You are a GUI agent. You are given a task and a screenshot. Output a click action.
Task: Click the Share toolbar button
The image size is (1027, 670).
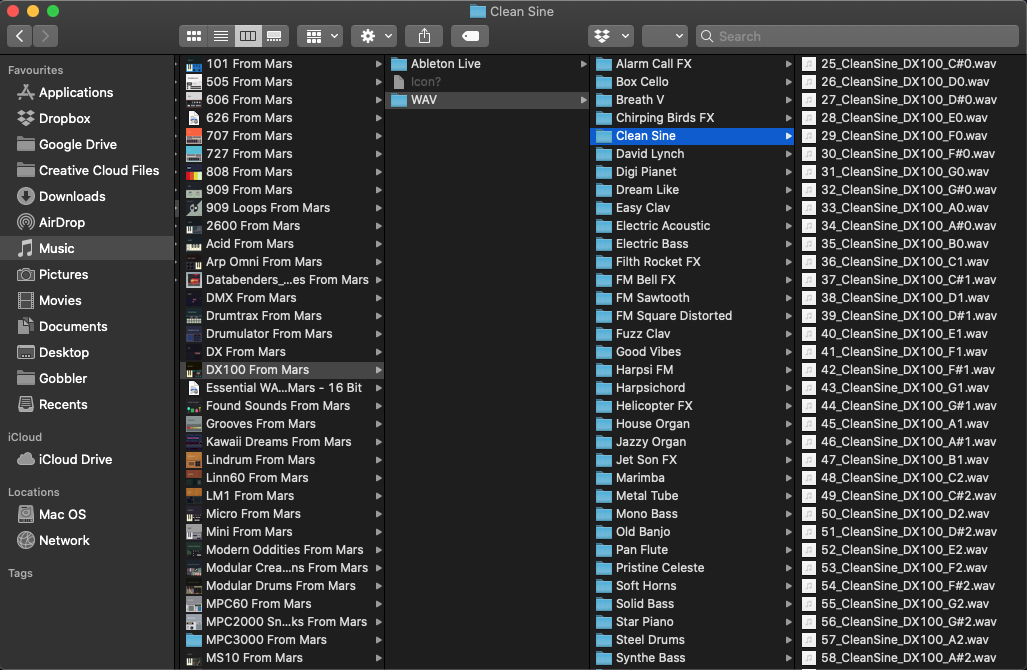click(x=424, y=36)
